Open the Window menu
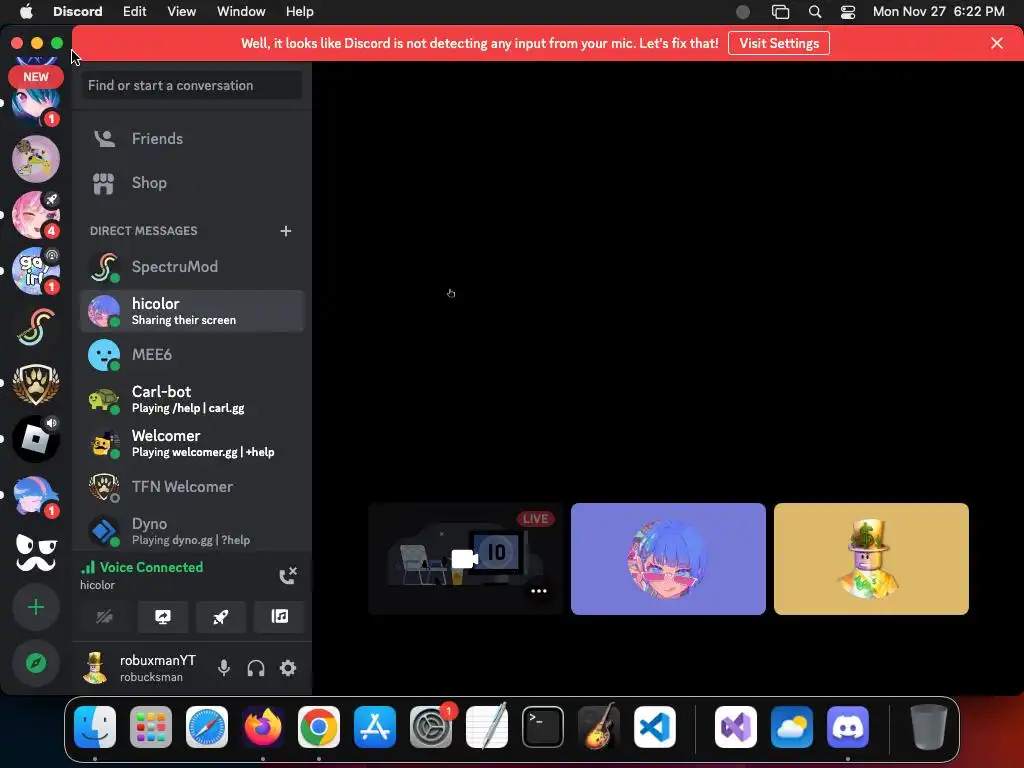The width and height of the screenshot is (1024, 768). click(x=241, y=12)
